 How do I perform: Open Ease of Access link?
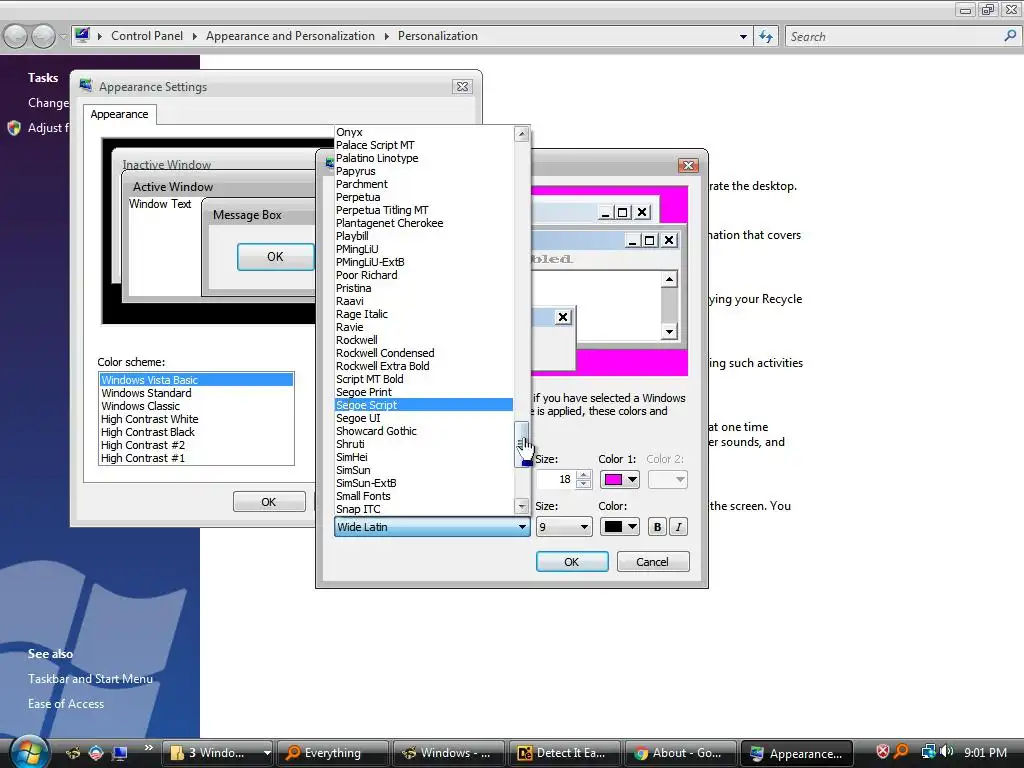pos(66,704)
